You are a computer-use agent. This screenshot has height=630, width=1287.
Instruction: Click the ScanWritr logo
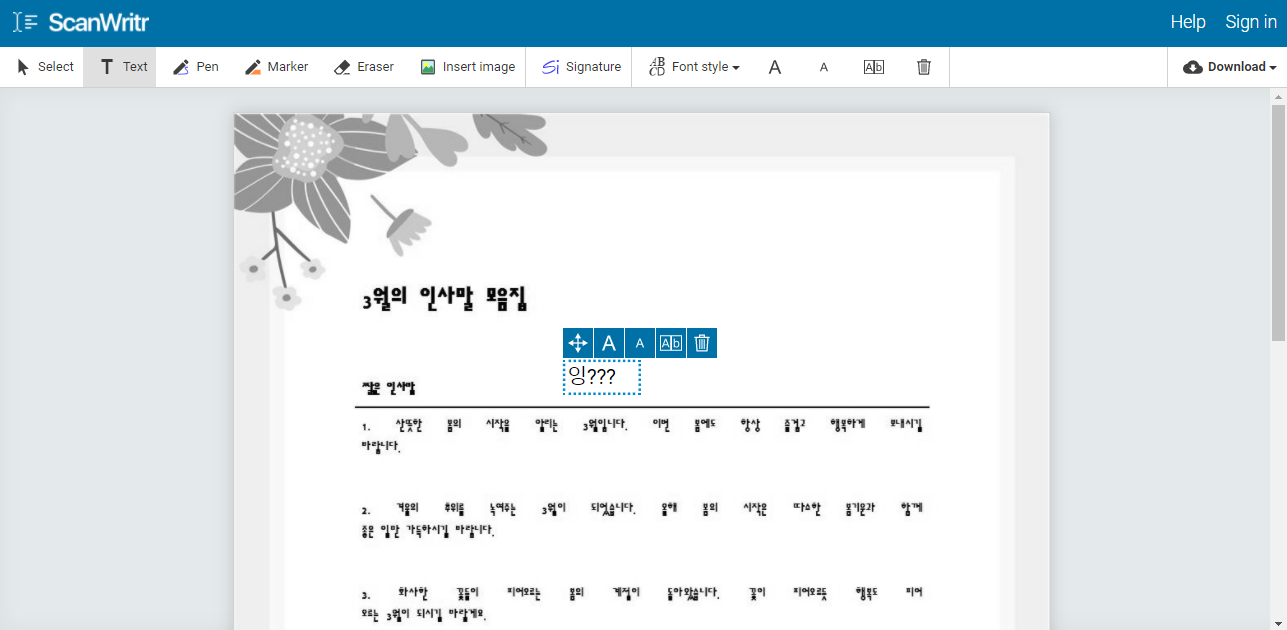pos(81,22)
